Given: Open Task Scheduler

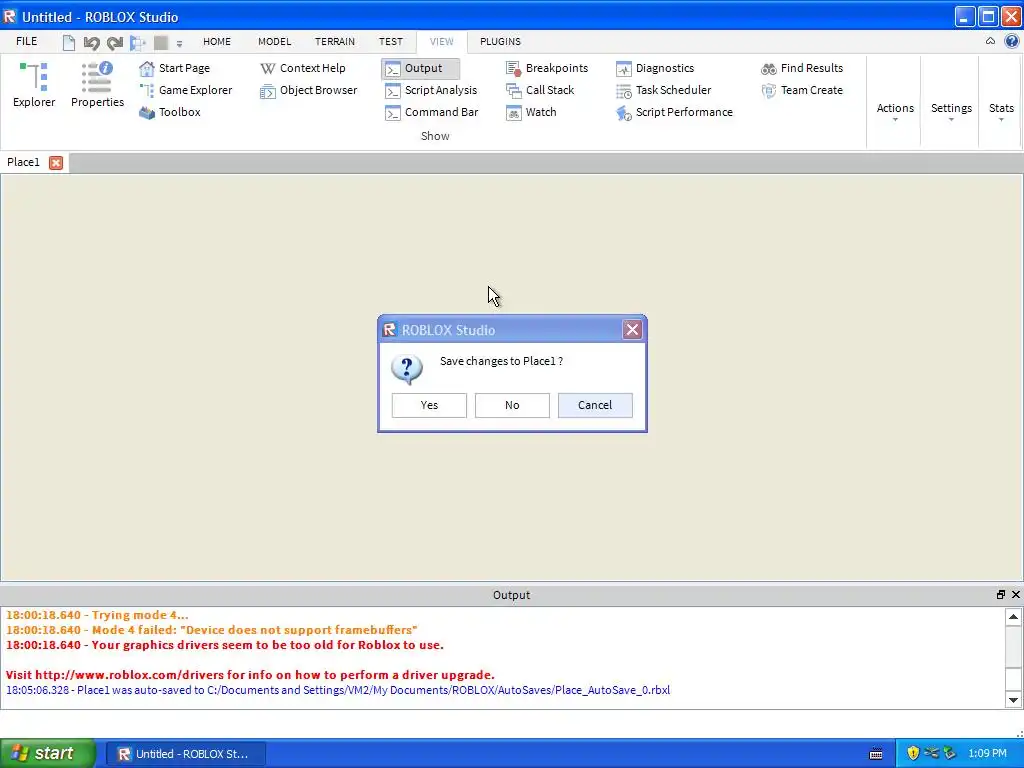Looking at the screenshot, I should (664, 90).
